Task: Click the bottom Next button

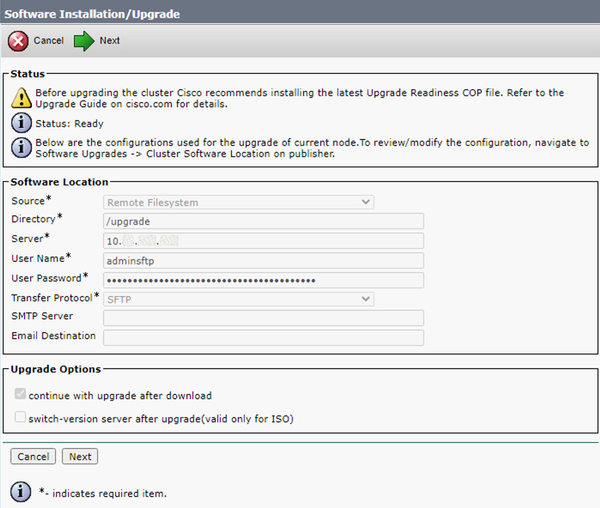Action: (80, 456)
